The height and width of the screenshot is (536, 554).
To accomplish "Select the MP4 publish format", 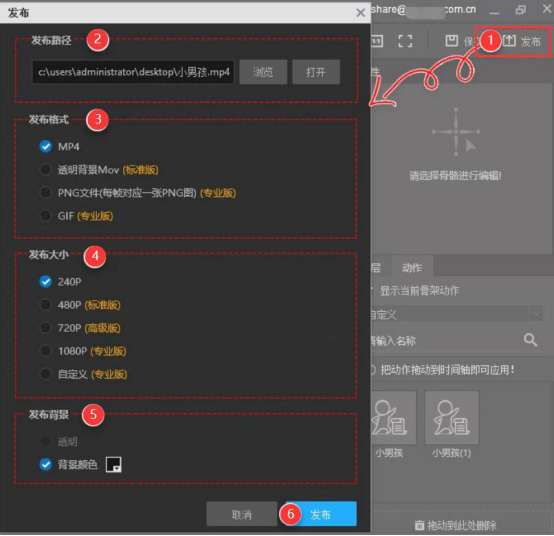I will [45, 146].
